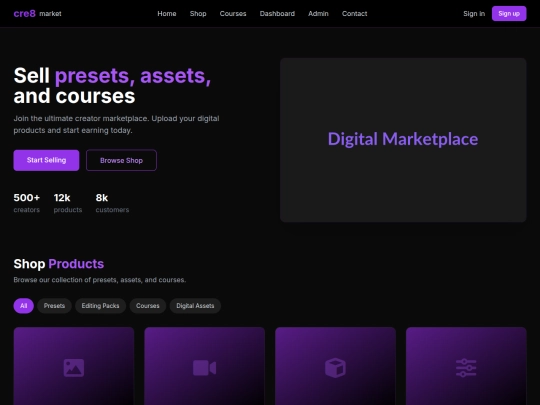Open the Dashboard nav link
The height and width of the screenshot is (405, 540).
(277, 13)
